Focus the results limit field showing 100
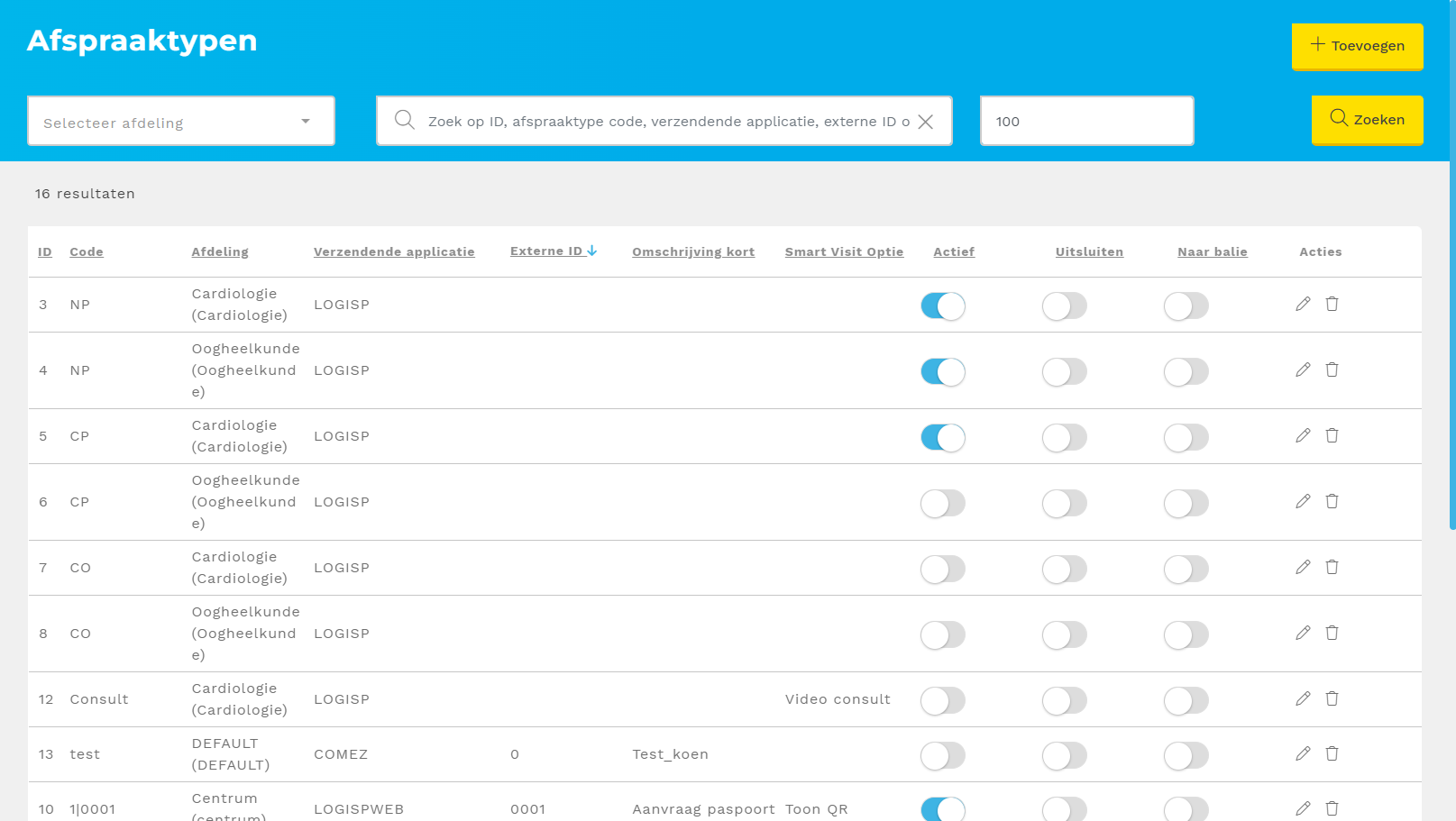Image resolution: width=1456 pixels, height=821 pixels. [x=1086, y=122]
